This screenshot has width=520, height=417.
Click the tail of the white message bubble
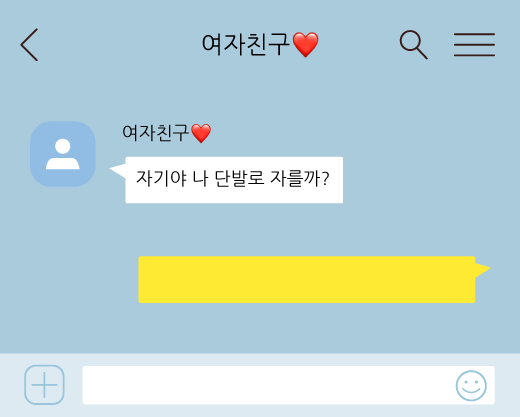tap(118, 170)
